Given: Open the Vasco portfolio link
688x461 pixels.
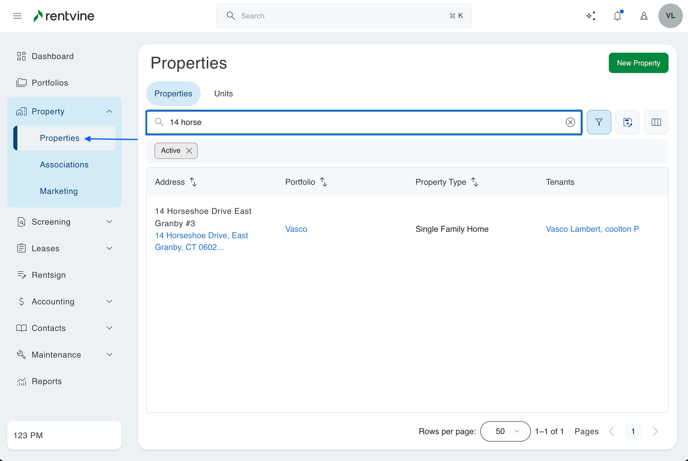Looking at the screenshot, I should (296, 229).
